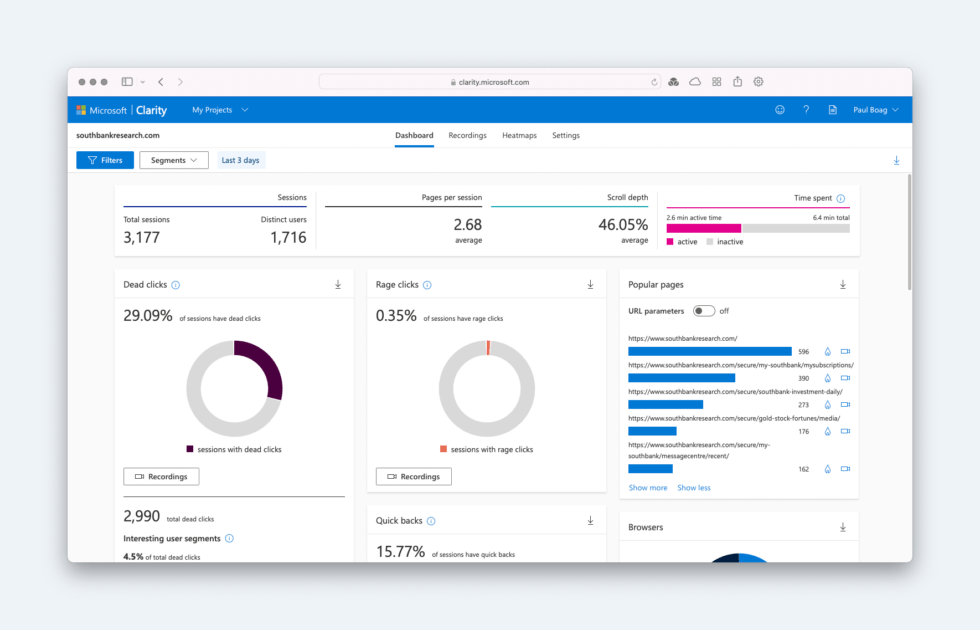Click the Safari address bar
The width and height of the screenshot is (980, 630).
pyautogui.click(x=490, y=82)
